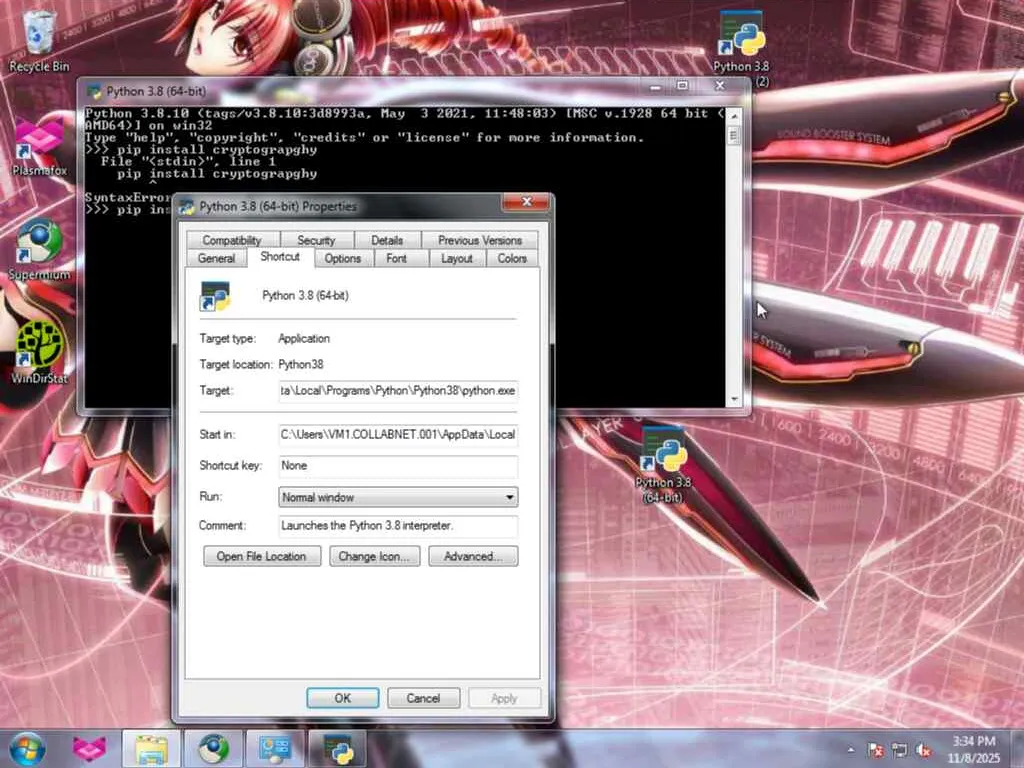This screenshot has width=1024, height=768.
Task: Switch to the Colors tab
Action: click(x=512, y=259)
